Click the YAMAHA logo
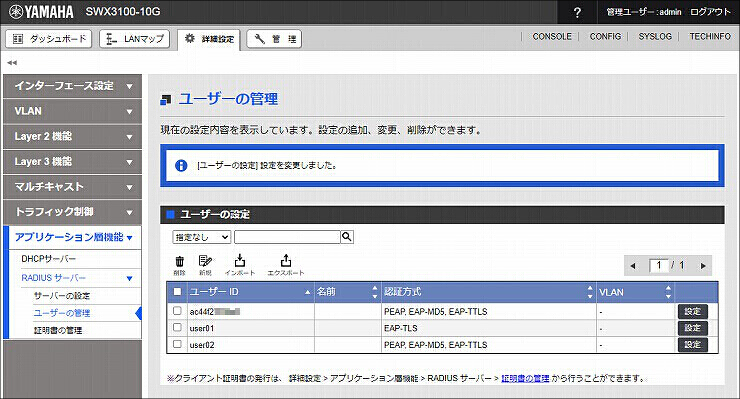Viewport: 740px width, 399px height. (x=41, y=12)
